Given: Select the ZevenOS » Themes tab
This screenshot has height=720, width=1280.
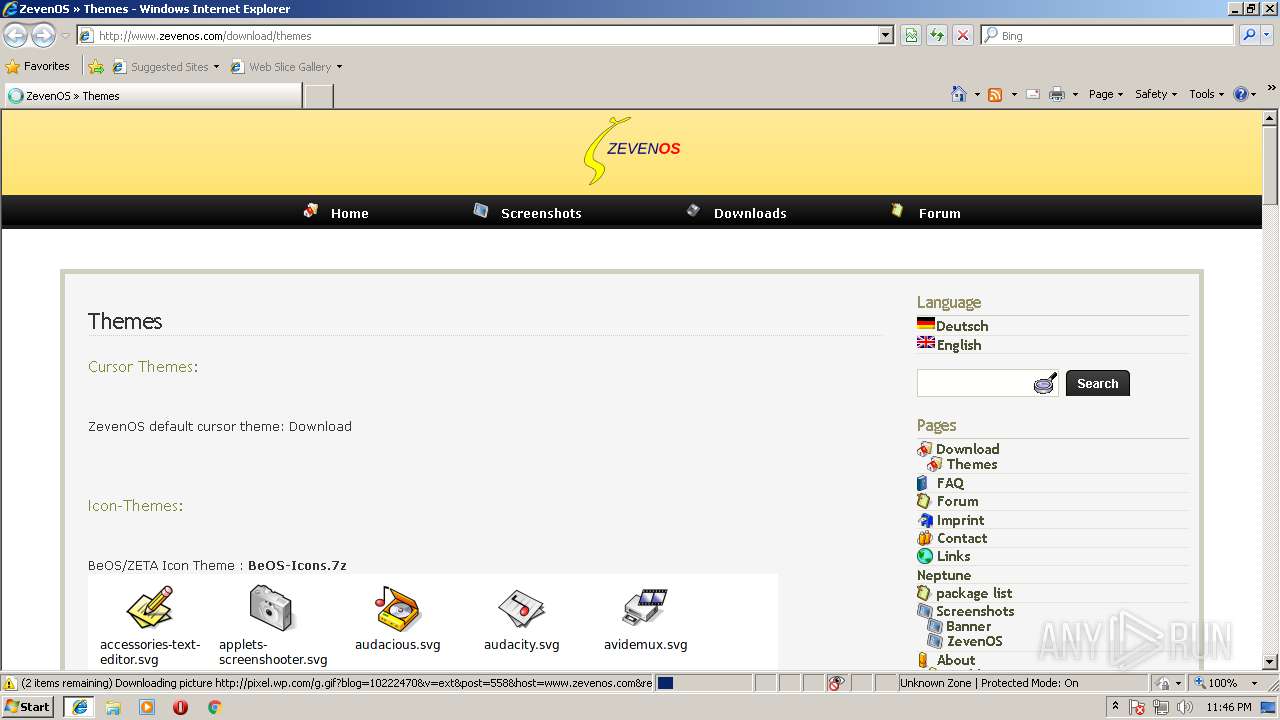Looking at the screenshot, I should 153,96.
